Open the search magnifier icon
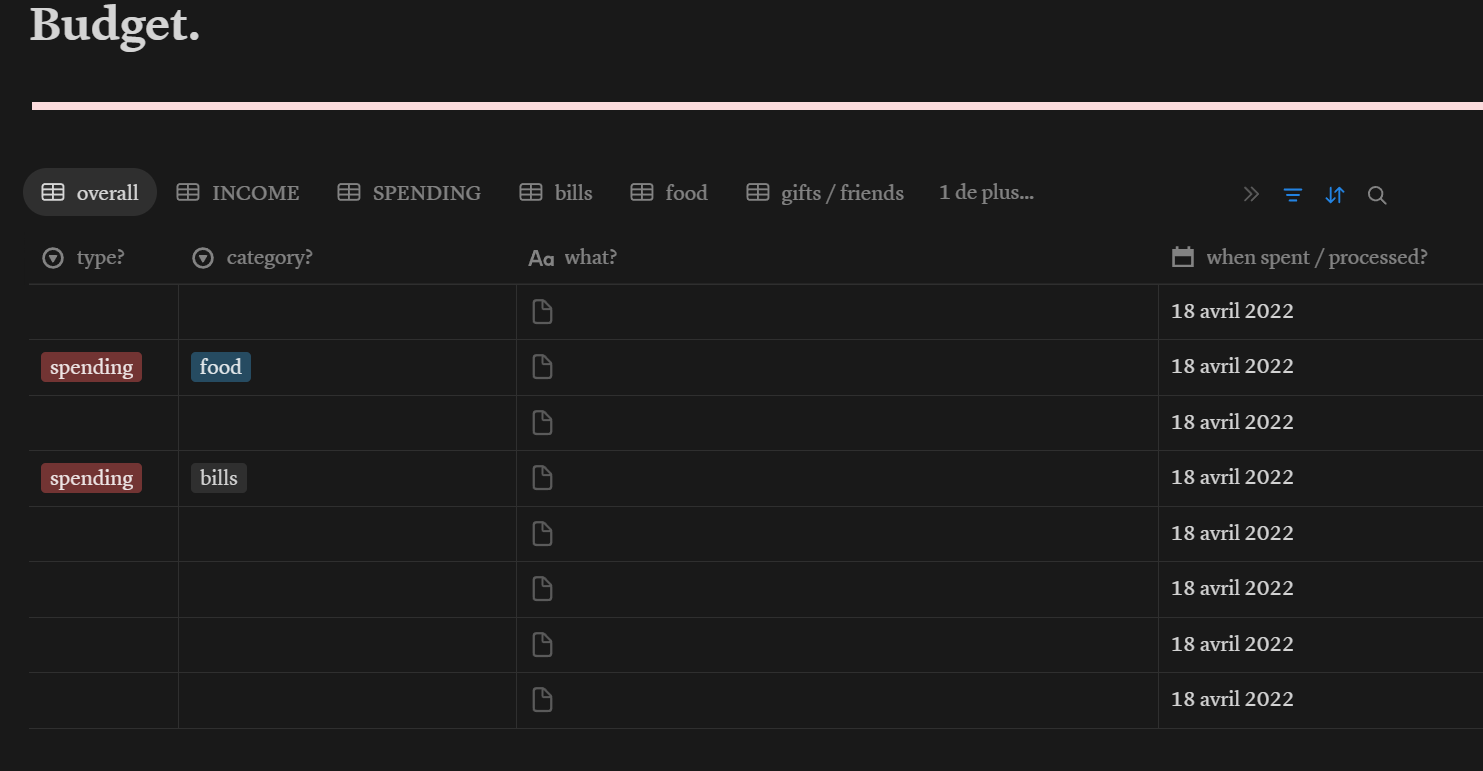 point(1377,195)
